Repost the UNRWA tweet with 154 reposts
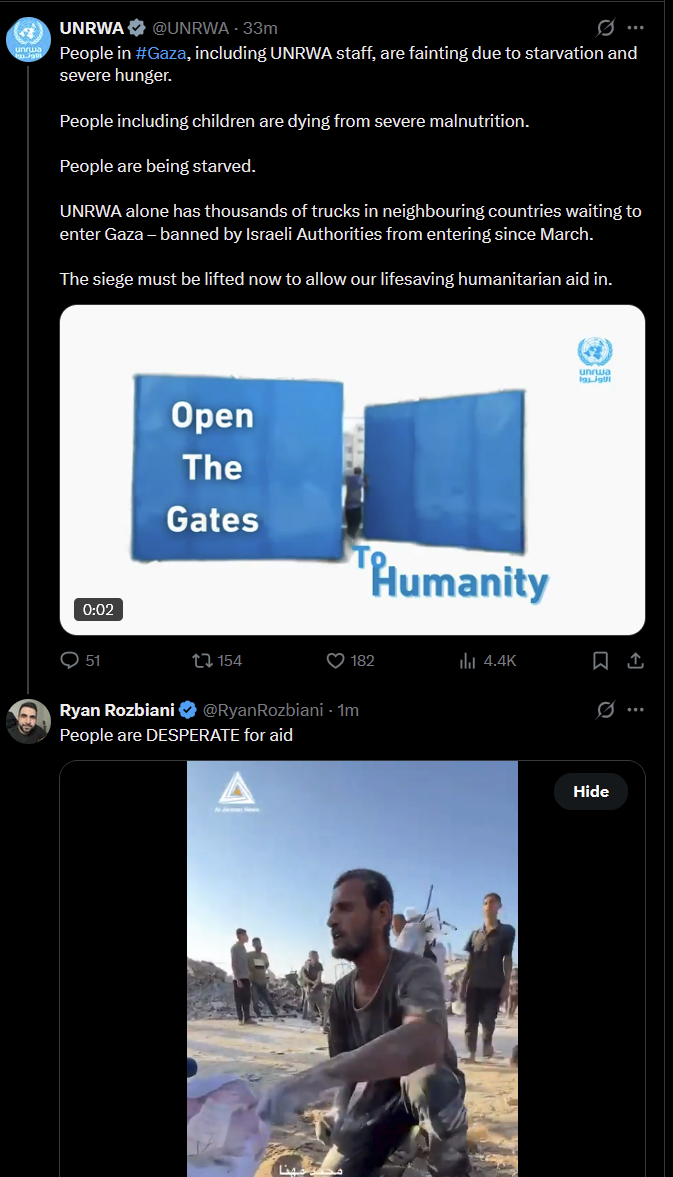The width and height of the screenshot is (673, 1177). coord(217,661)
